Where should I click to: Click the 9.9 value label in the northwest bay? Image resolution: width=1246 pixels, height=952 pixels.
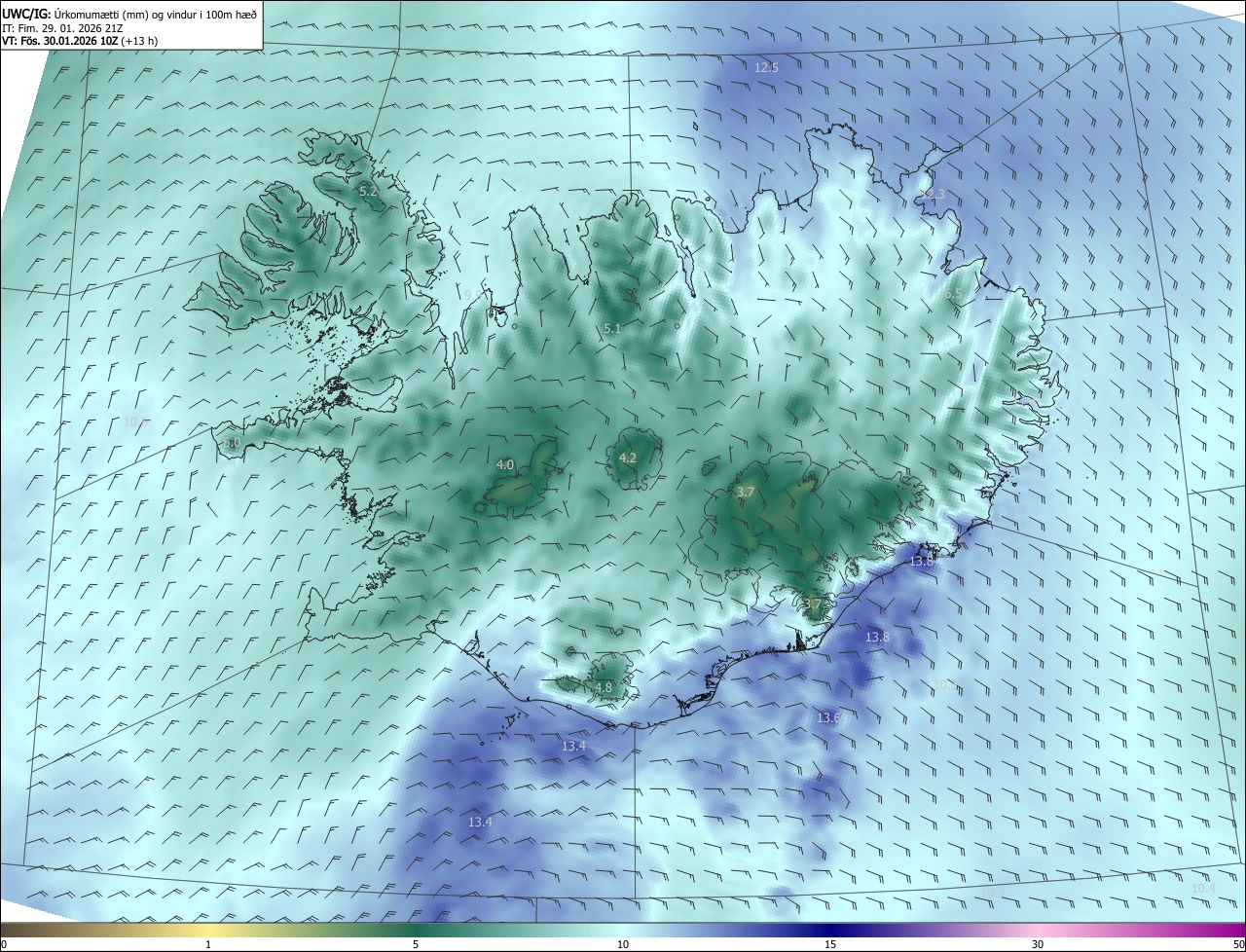pyautogui.click(x=473, y=294)
